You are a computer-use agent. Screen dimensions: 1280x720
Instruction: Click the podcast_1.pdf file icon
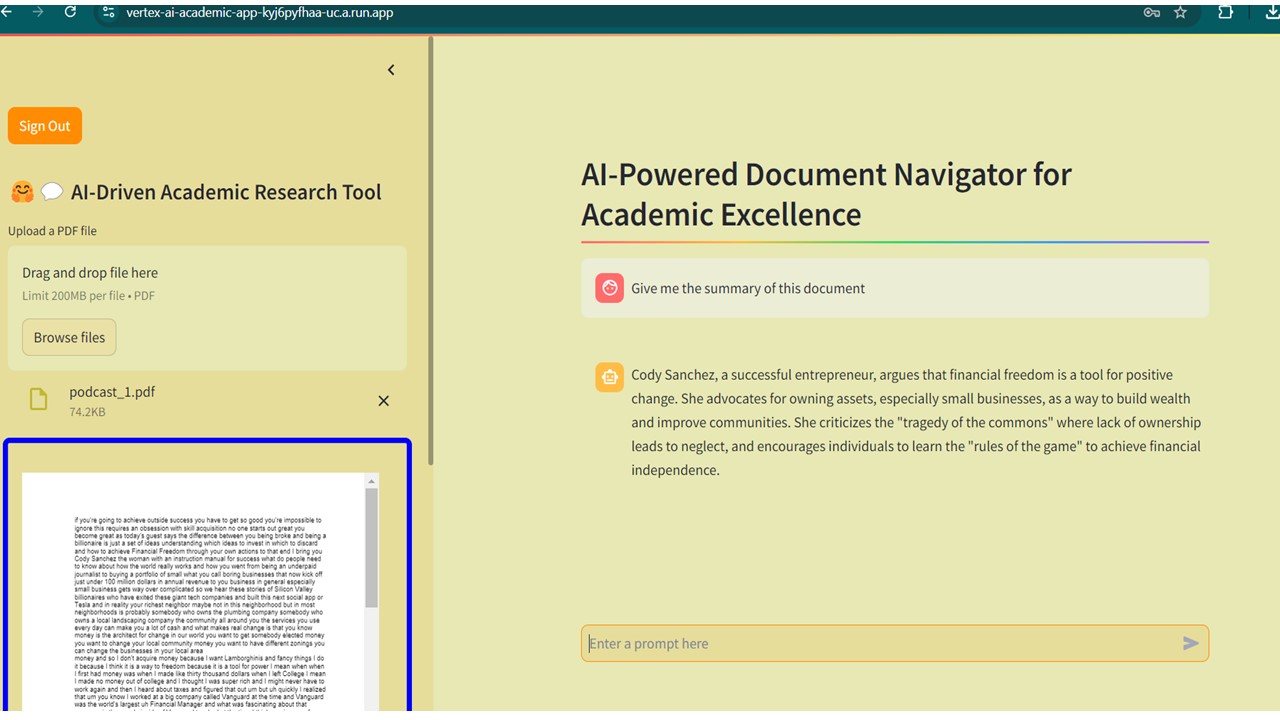pos(38,400)
